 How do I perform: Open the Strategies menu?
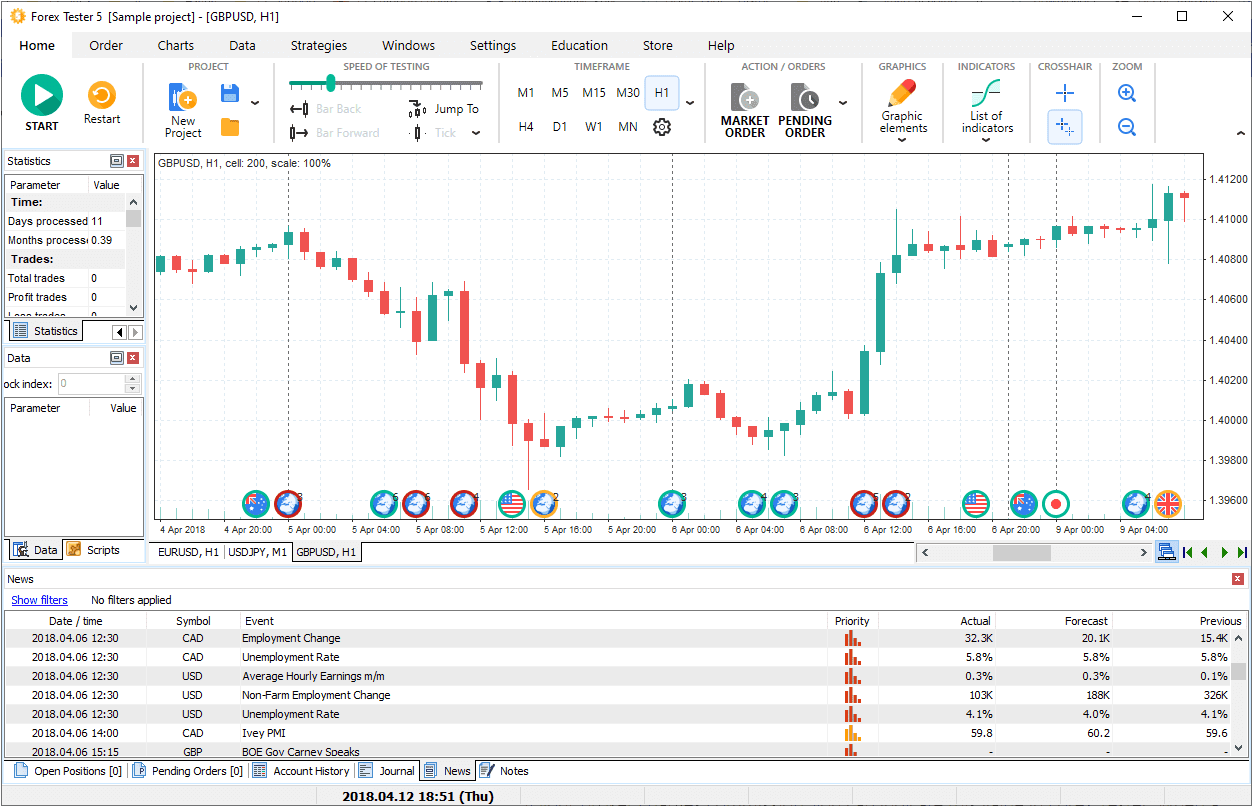click(318, 45)
